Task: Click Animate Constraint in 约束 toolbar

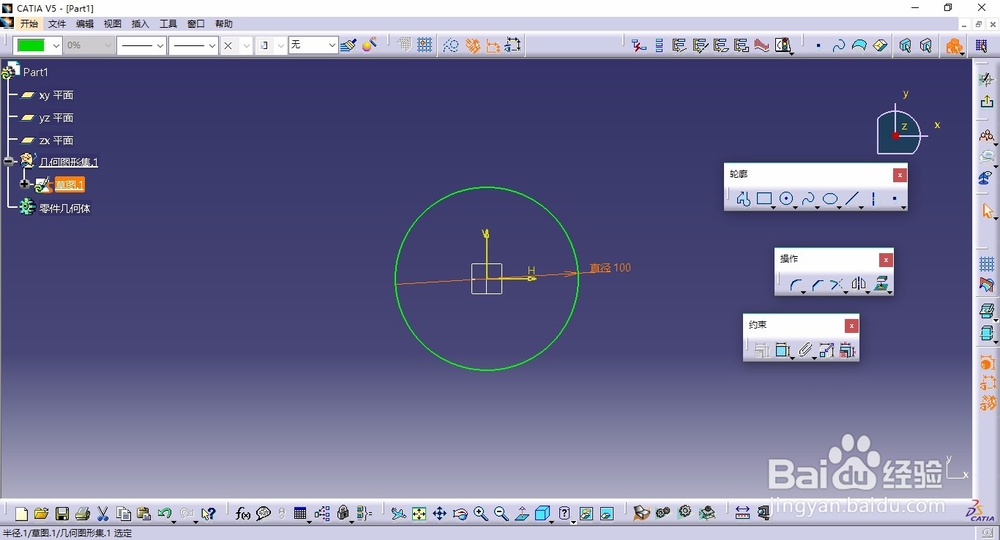Action: pos(827,350)
